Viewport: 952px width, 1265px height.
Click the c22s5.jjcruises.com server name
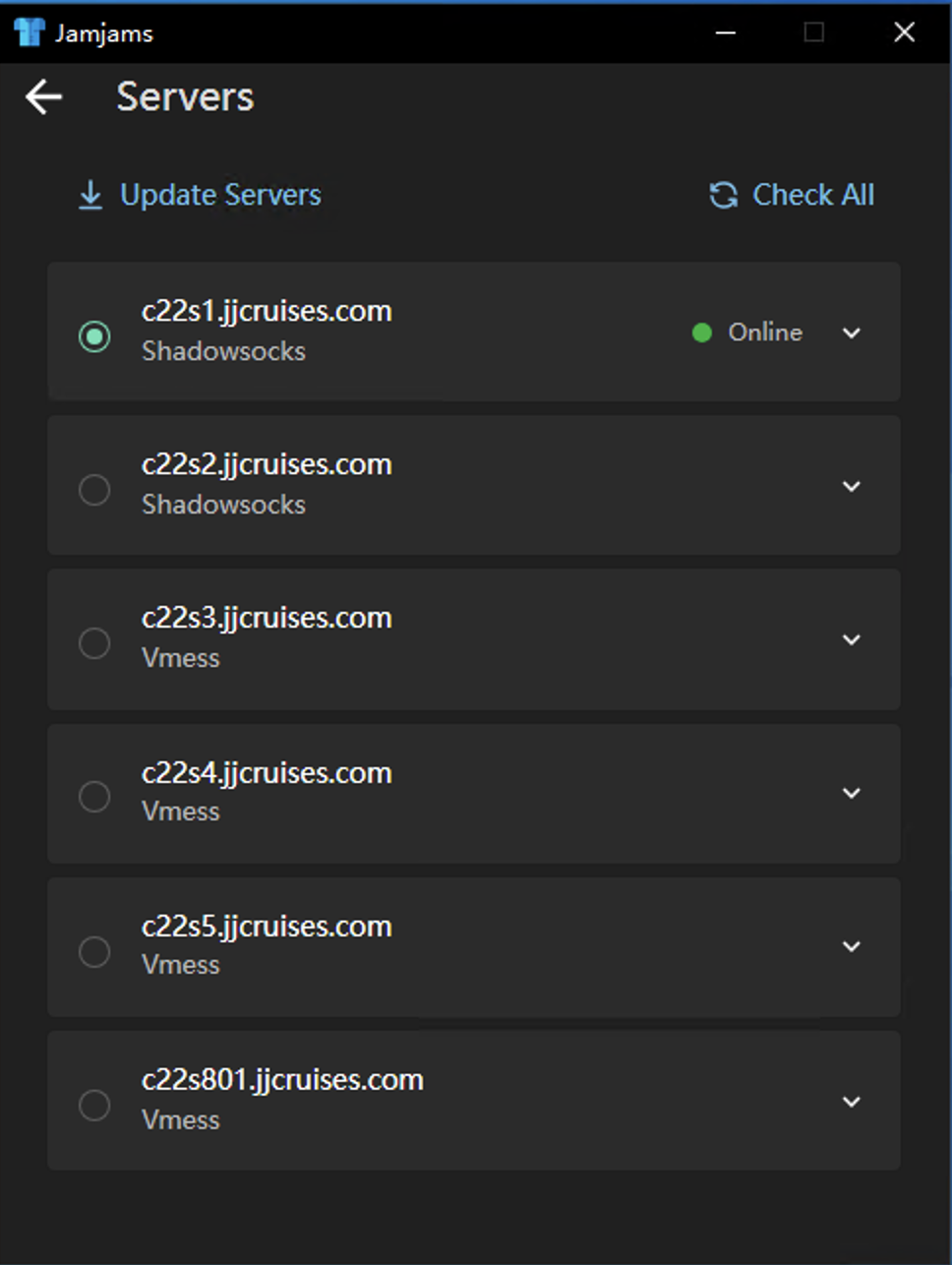(267, 927)
